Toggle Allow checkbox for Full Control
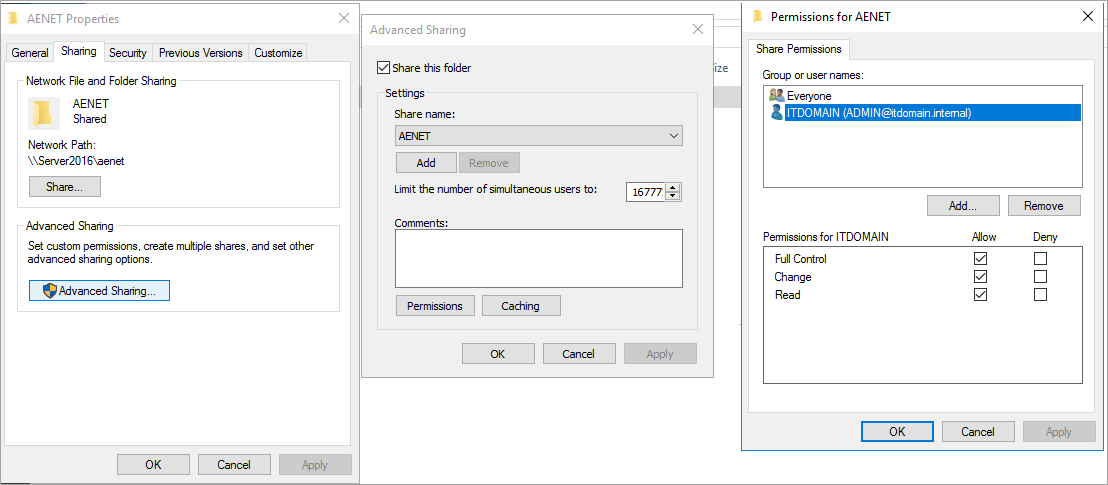The image size is (1108, 485). pyautogui.click(x=980, y=259)
